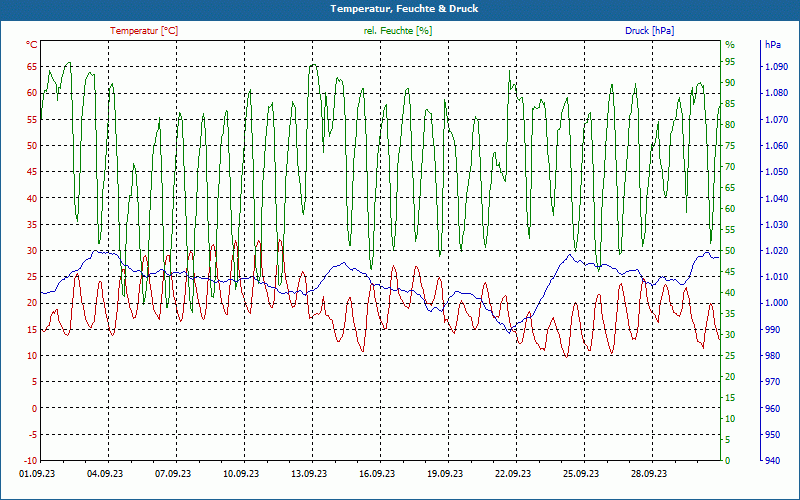Pick the date label "07.09.23"
This screenshot has width=800, height=500.
[173, 473]
